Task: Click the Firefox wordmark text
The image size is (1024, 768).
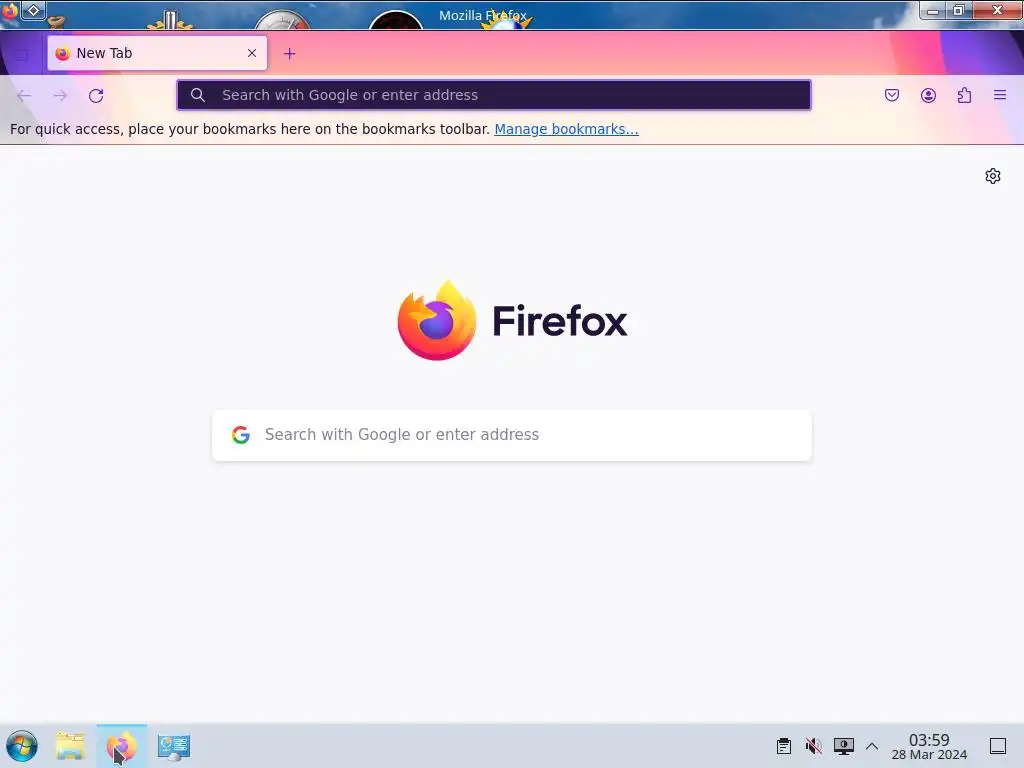Action: 560,321
